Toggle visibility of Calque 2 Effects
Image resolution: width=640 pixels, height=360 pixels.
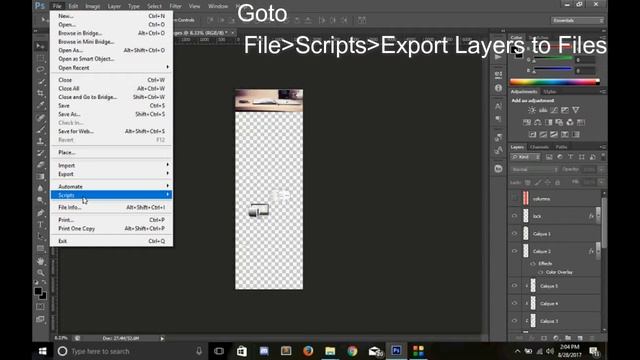(533, 264)
